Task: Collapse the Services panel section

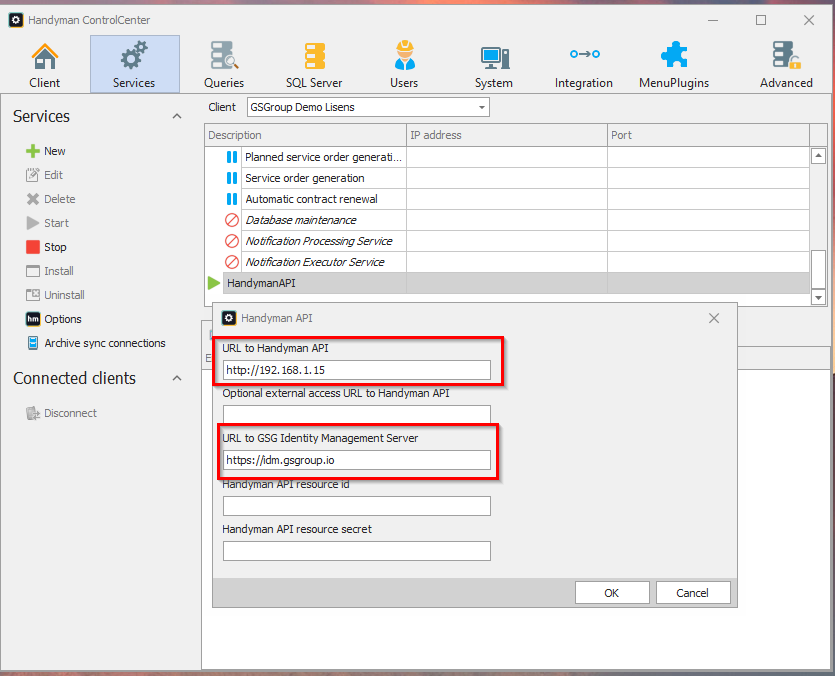Action: click(177, 116)
